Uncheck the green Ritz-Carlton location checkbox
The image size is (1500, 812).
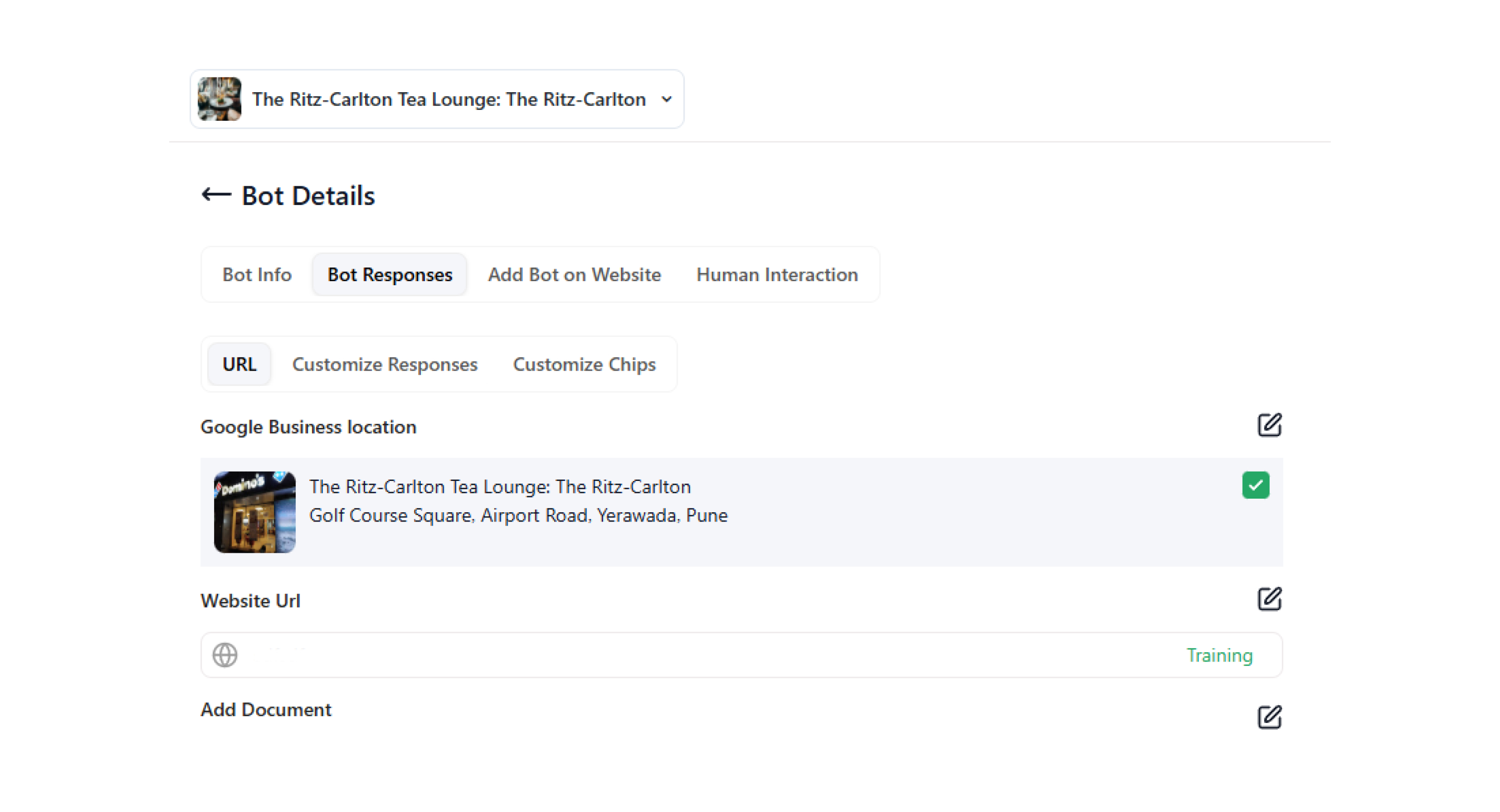(1255, 485)
